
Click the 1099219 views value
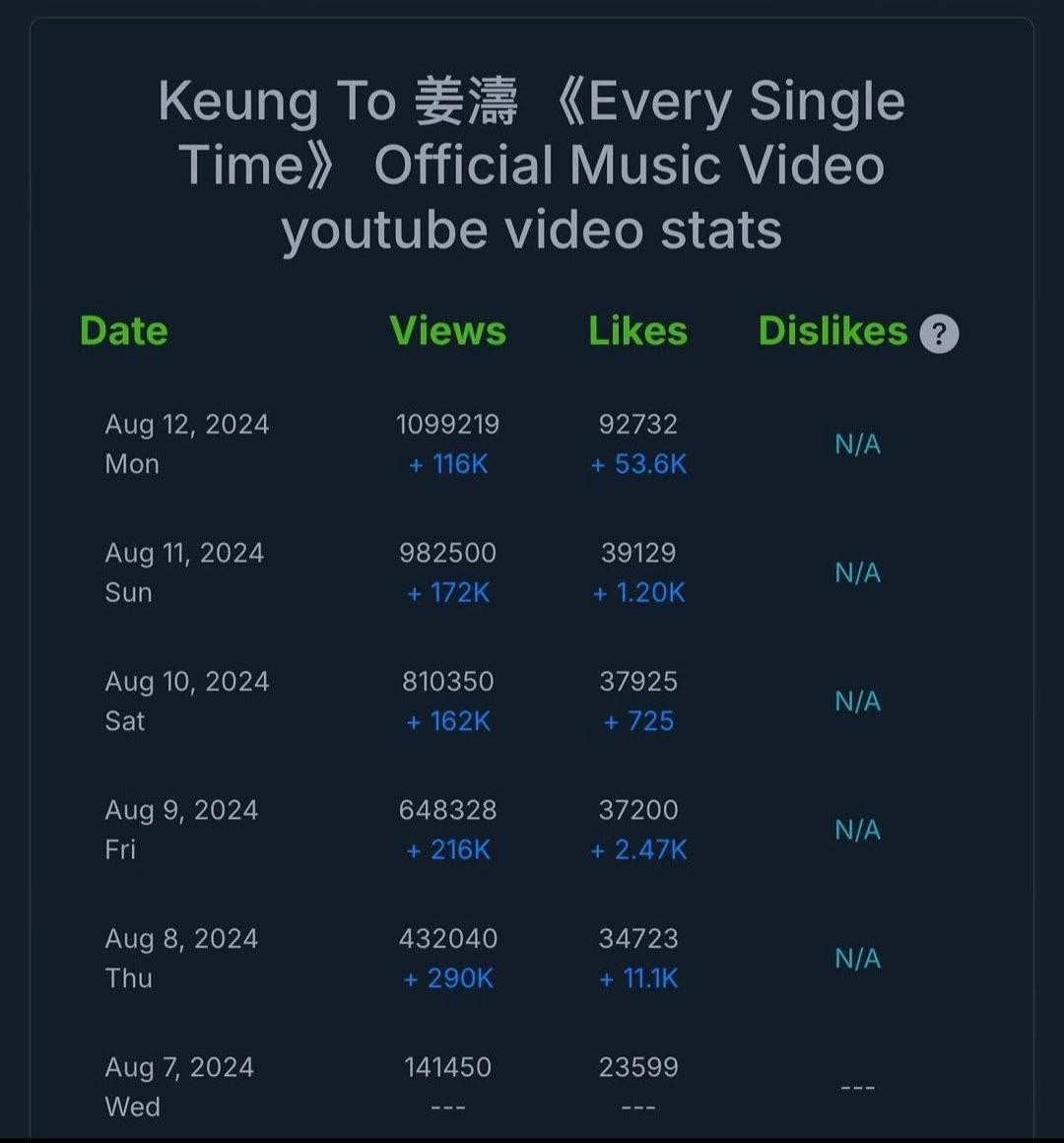[447, 425]
